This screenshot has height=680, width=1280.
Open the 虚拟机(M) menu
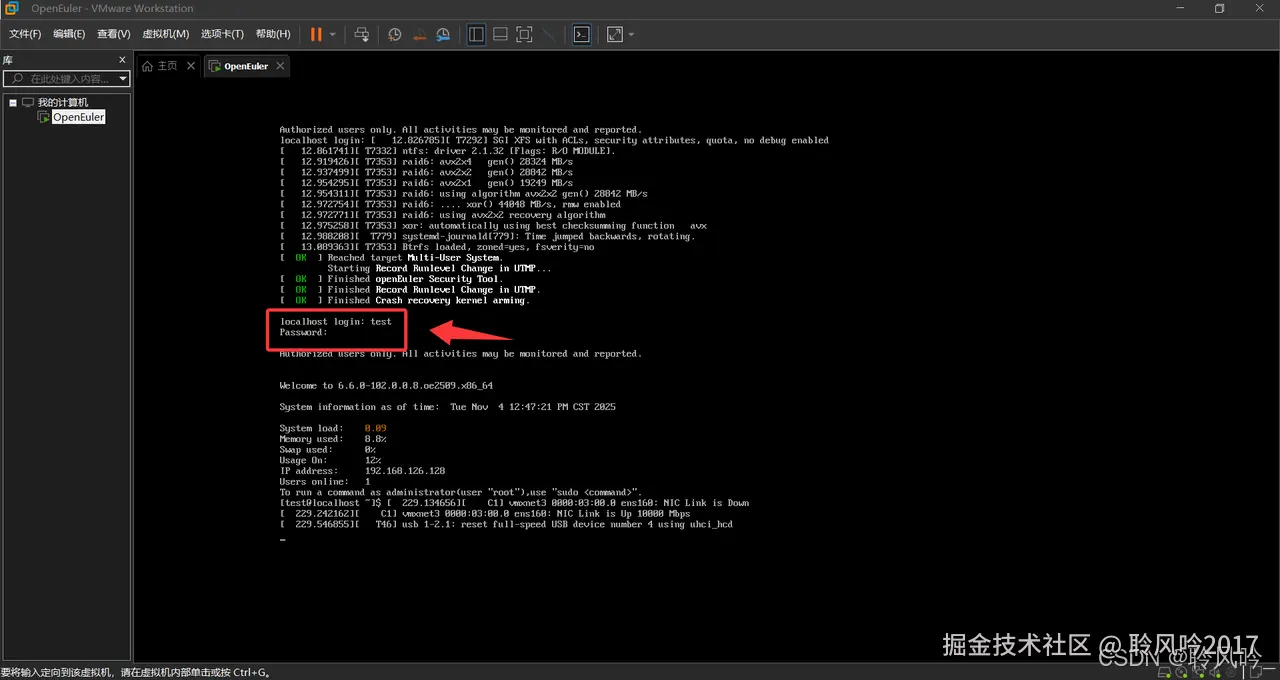click(x=165, y=34)
